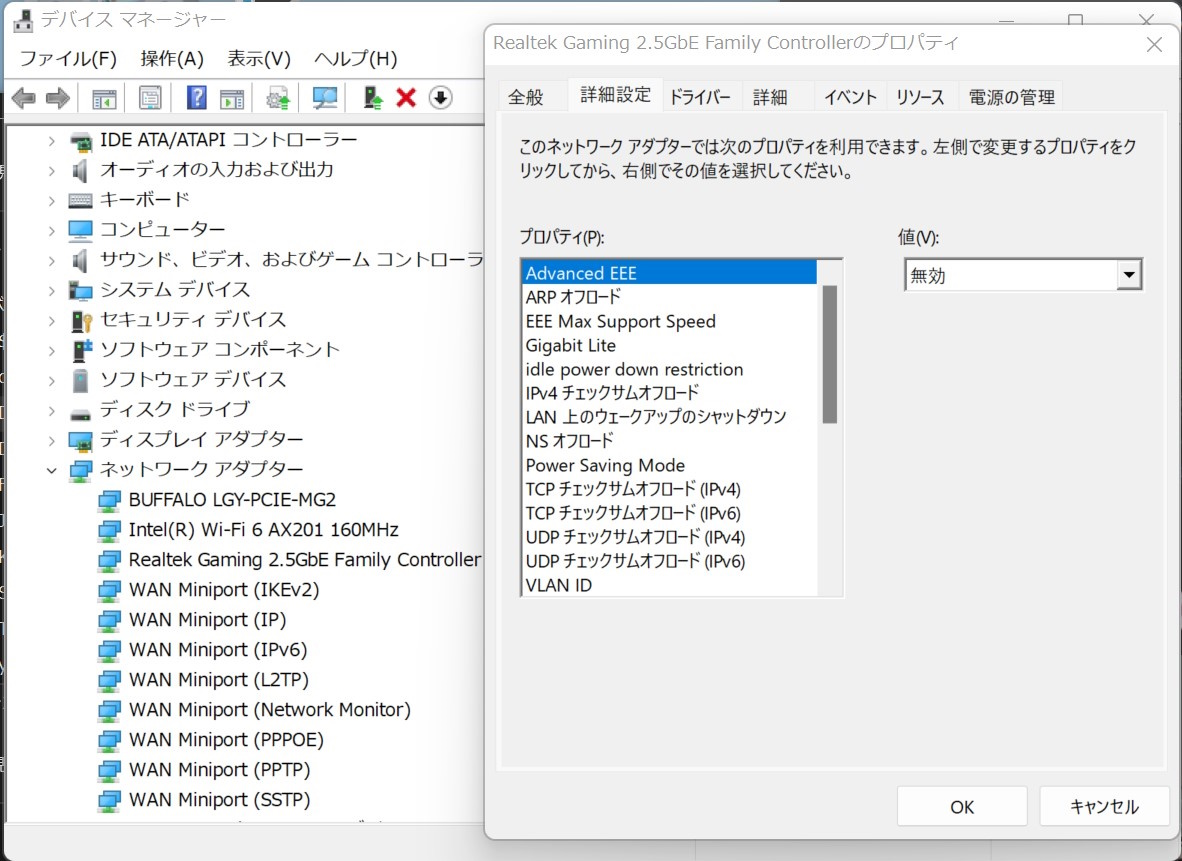Click the black down-arrow Disable device icon

pyautogui.click(x=440, y=97)
